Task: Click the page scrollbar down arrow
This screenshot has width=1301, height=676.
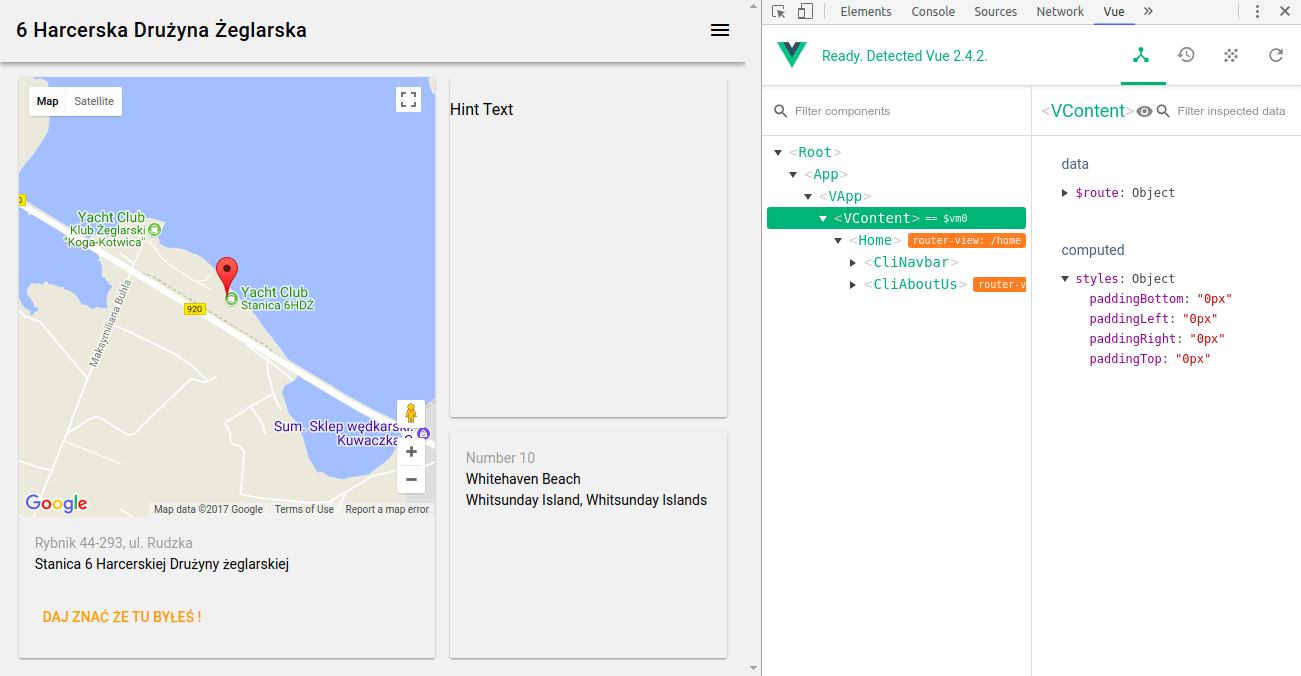Action: (x=753, y=668)
